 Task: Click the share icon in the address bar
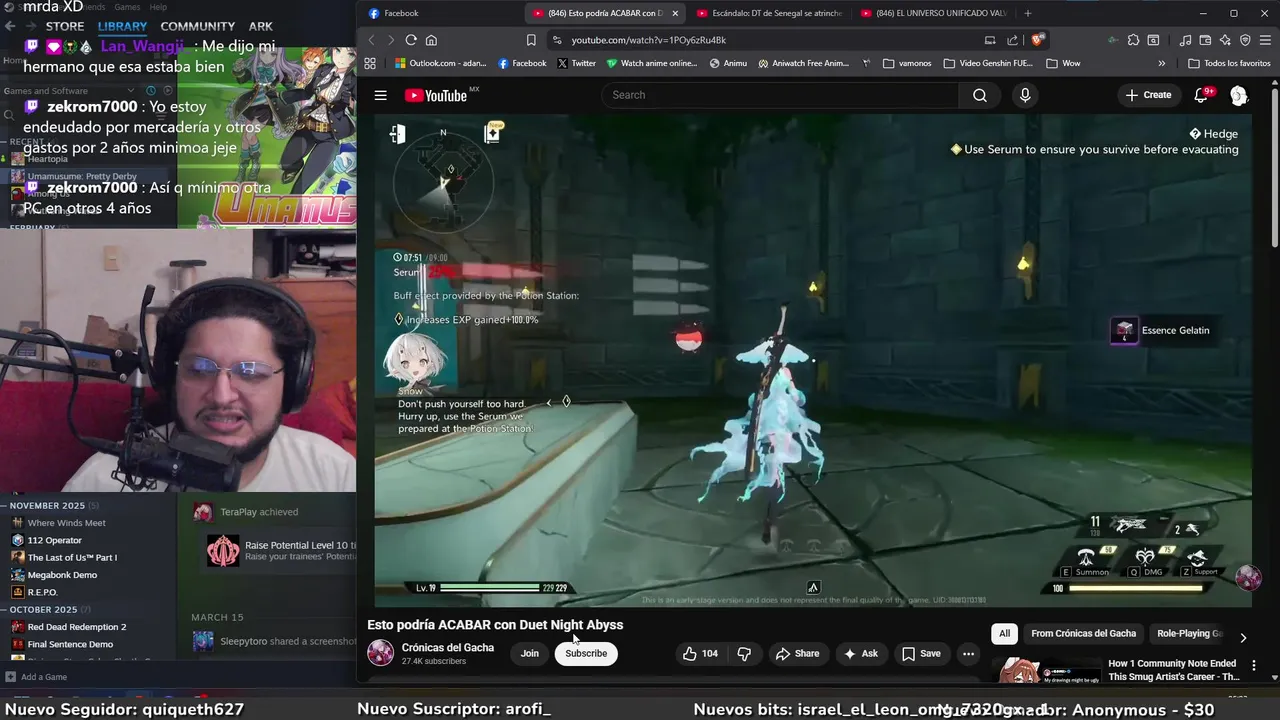pos(1012,40)
